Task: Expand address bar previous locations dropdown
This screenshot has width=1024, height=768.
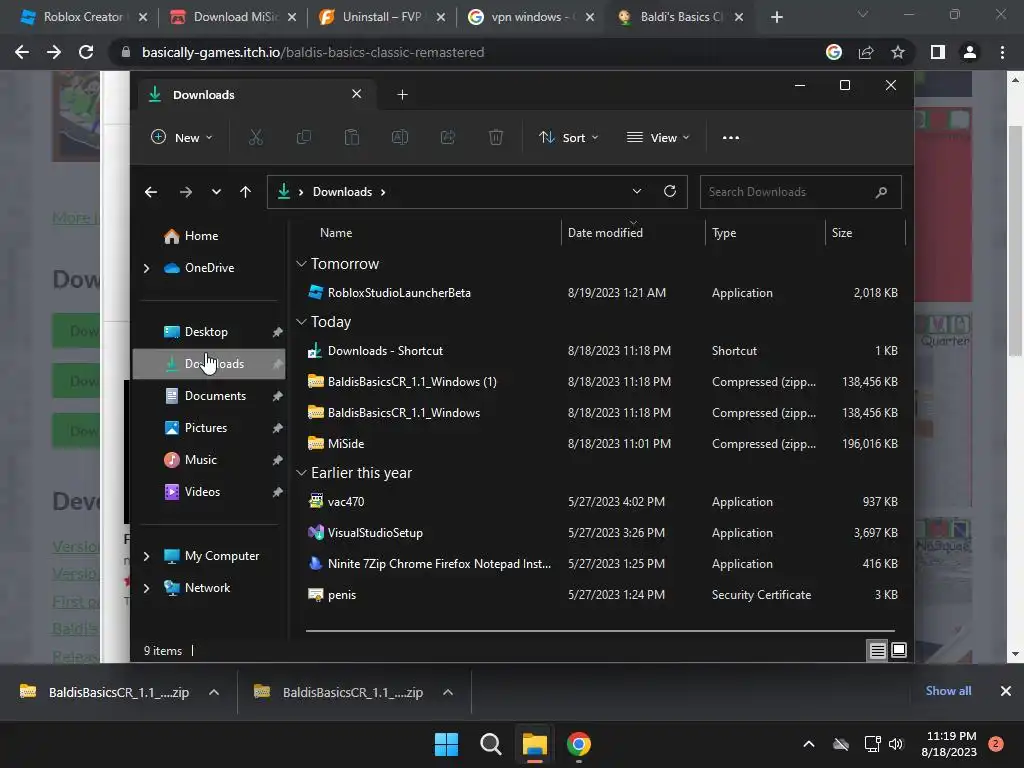Action: click(x=637, y=191)
